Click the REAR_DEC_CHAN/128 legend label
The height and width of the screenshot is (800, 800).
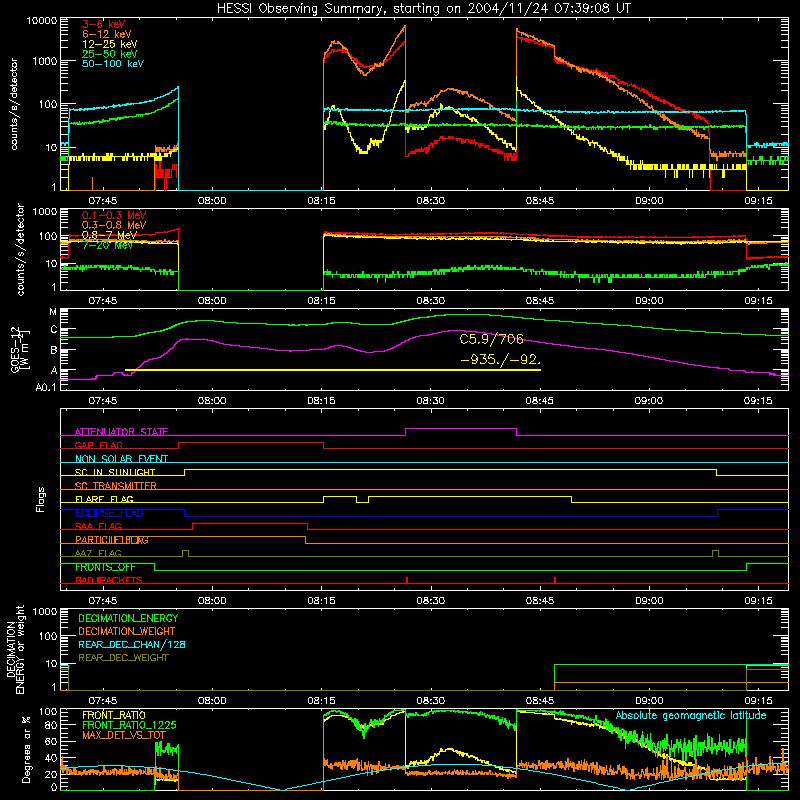click(x=132, y=644)
